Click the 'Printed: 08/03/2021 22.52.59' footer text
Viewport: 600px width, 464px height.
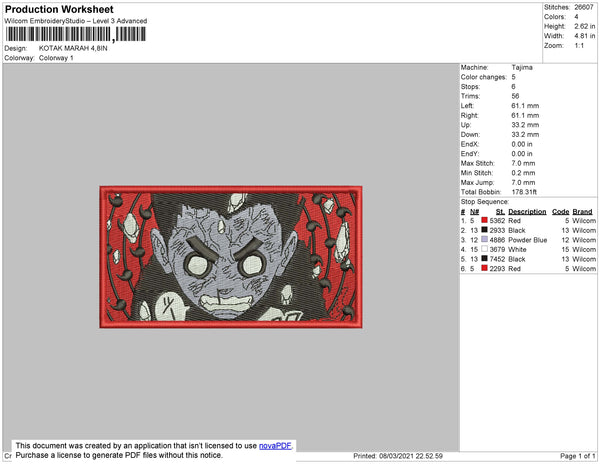398,456
